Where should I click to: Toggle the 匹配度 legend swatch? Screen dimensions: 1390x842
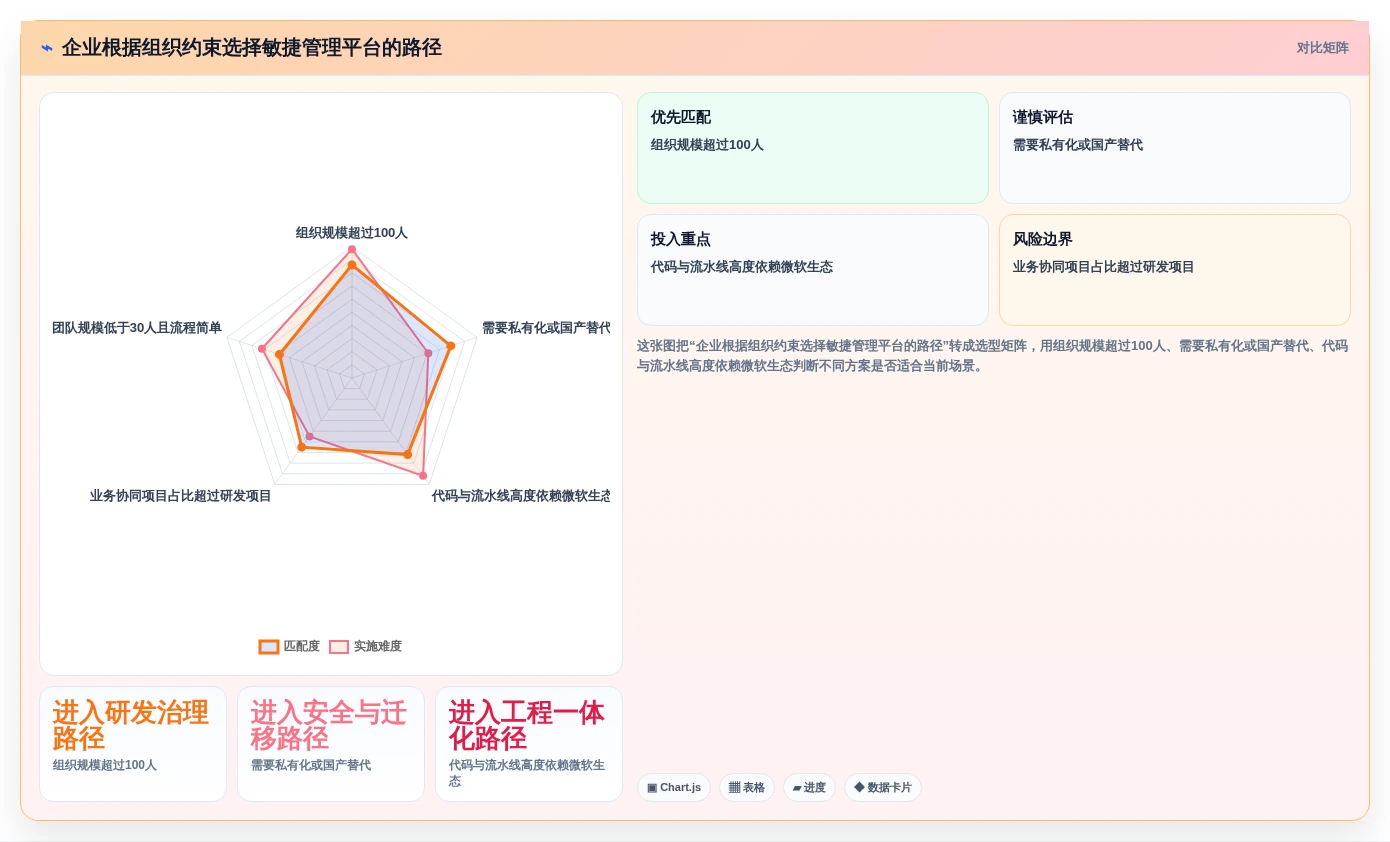[x=269, y=647]
